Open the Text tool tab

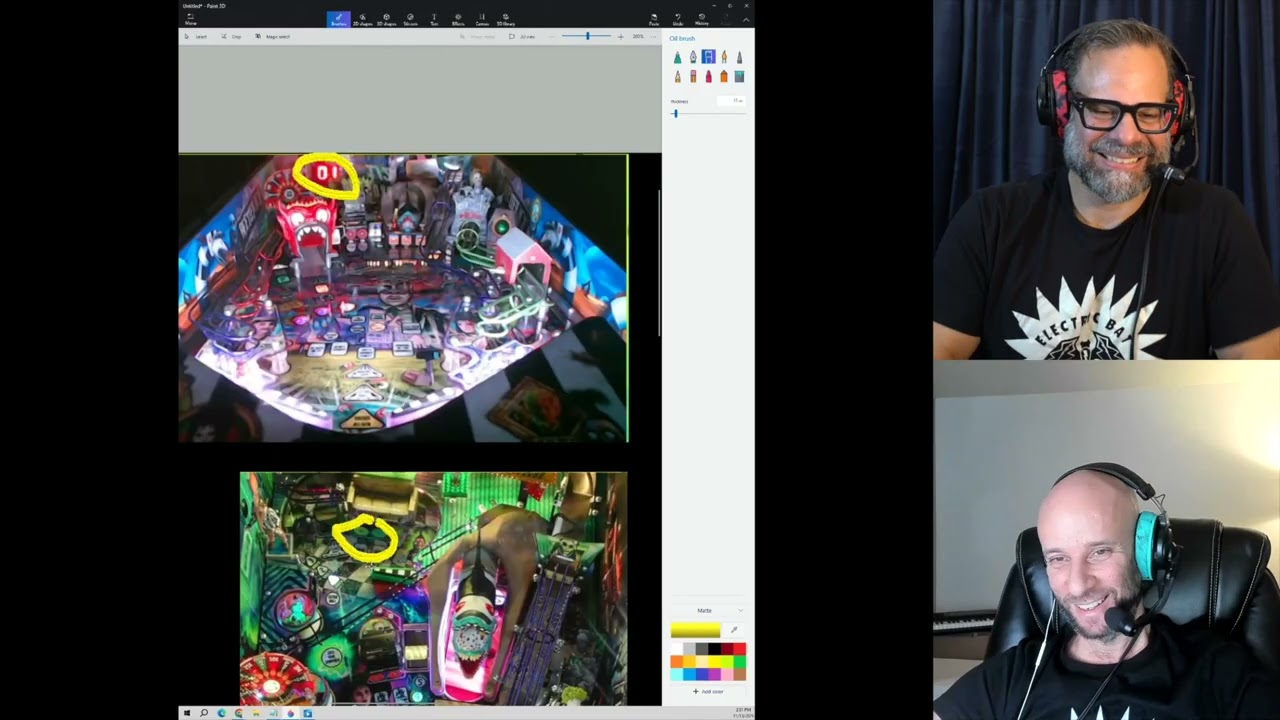[434, 19]
